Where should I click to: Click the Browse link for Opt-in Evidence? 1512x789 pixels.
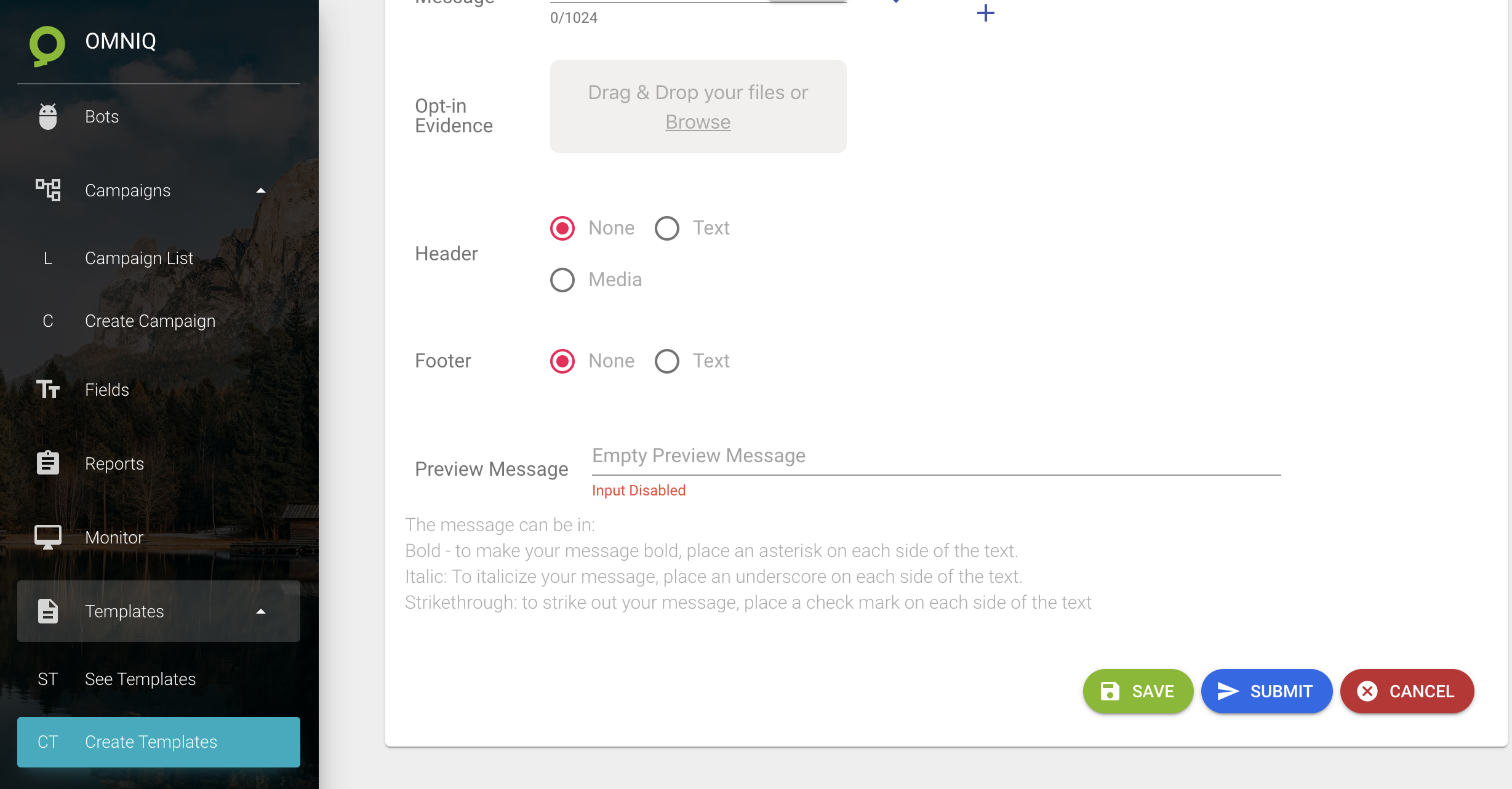pyautogui.click(x=698, y=122)
